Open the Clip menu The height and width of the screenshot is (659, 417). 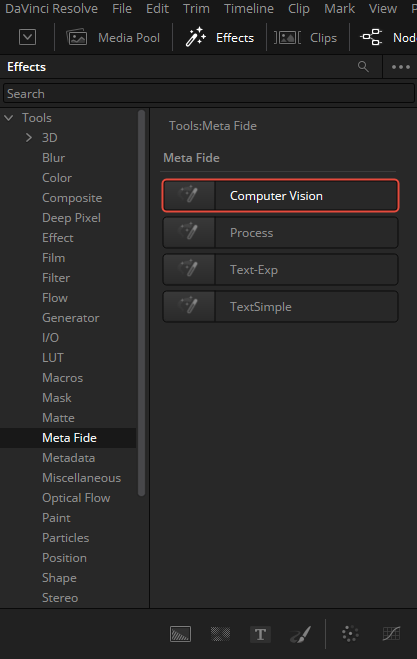coord(298,8)
